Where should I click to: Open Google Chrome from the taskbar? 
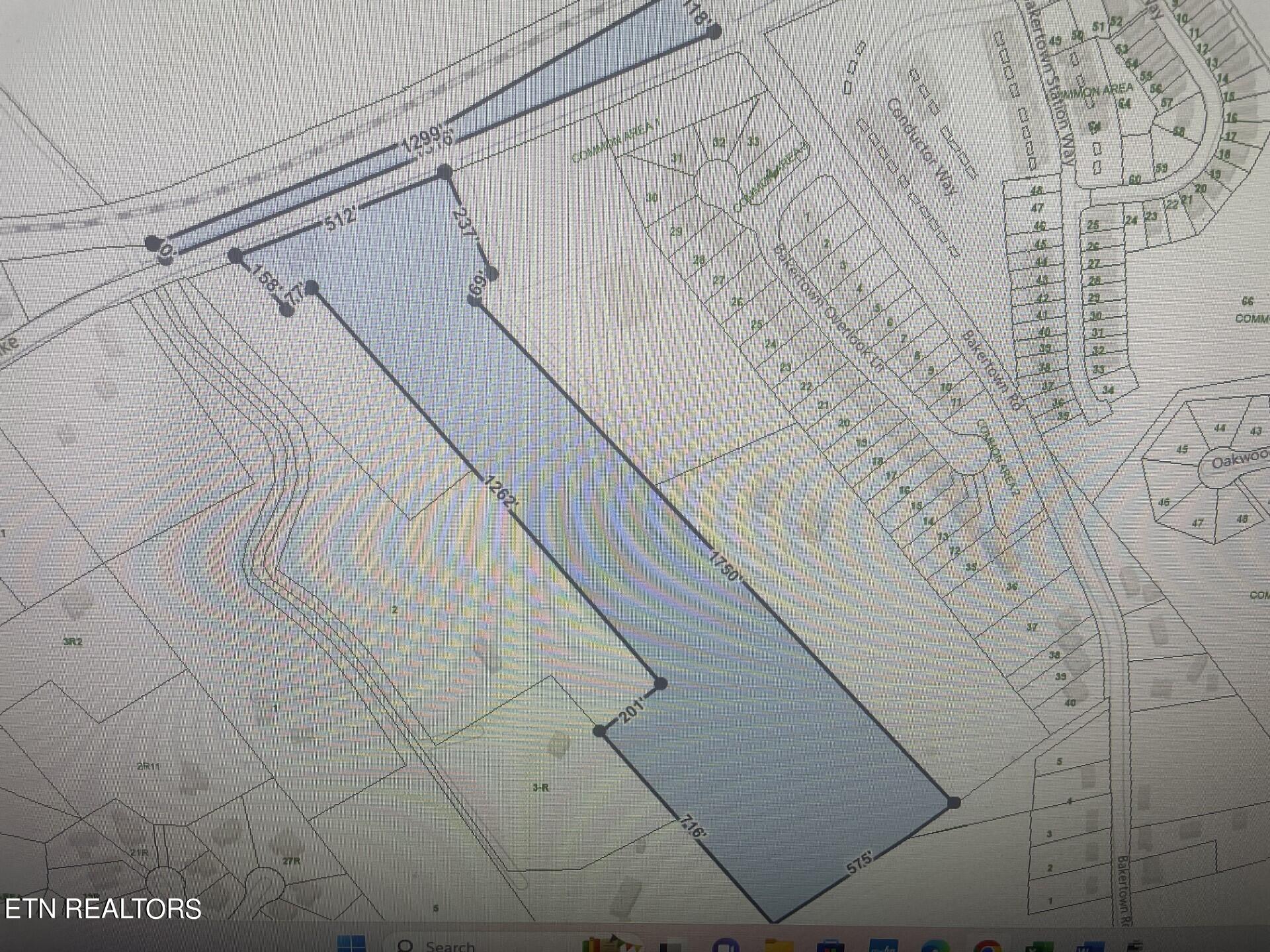click(x=986, y=946)
